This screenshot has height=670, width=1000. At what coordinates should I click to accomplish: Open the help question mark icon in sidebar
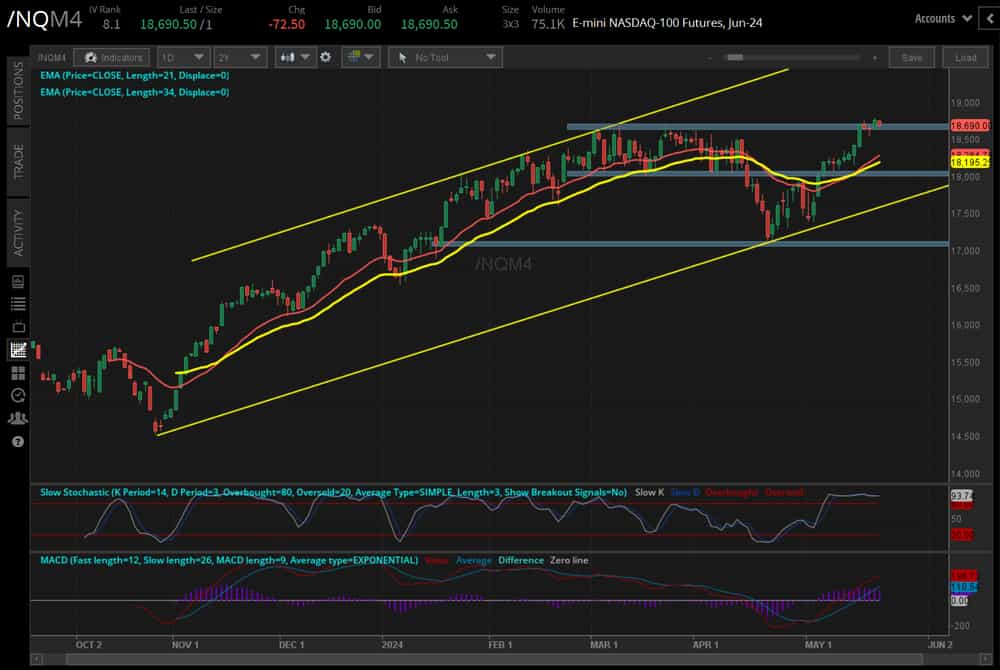17,440
